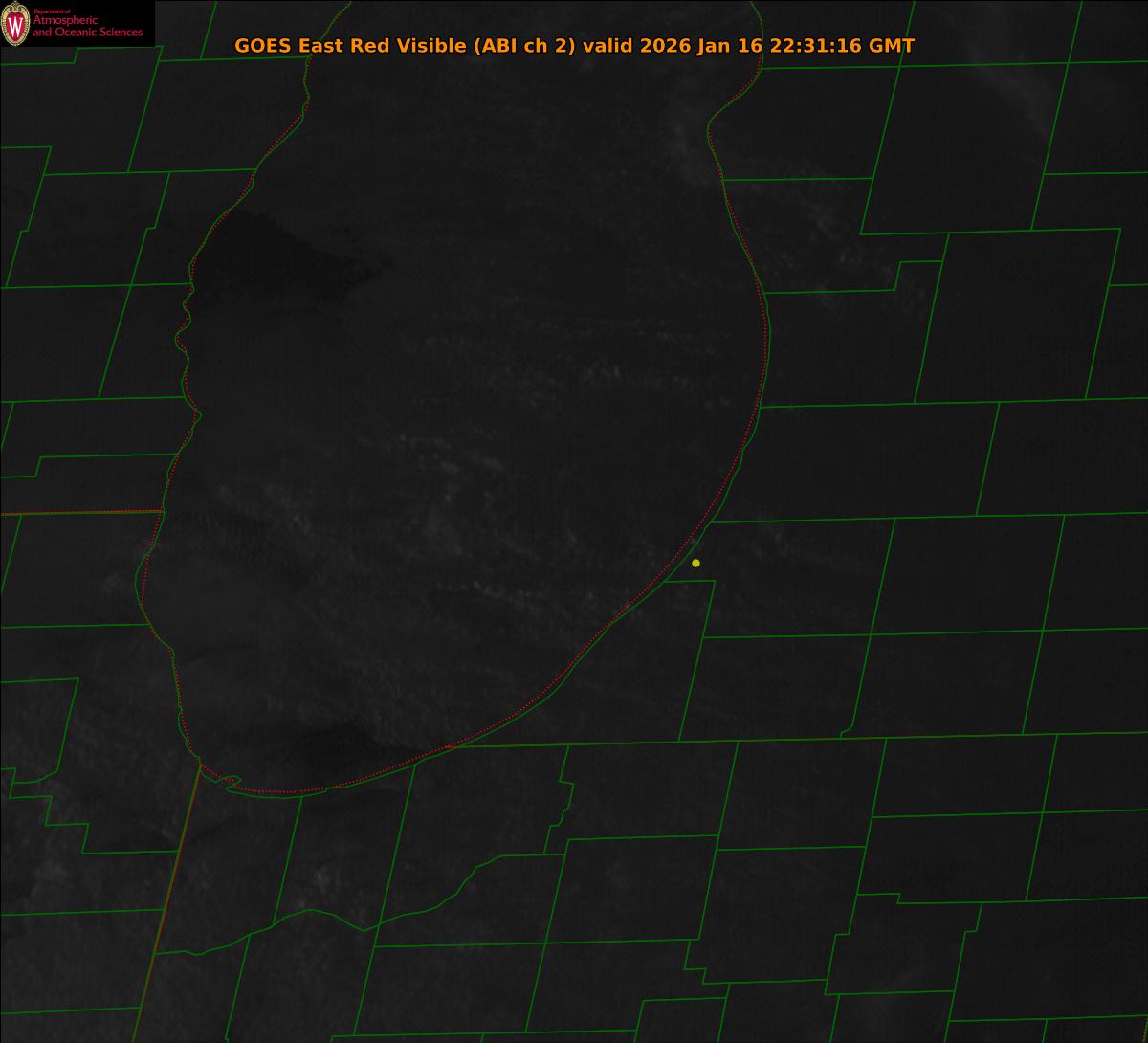
Task: Click the small harbor inlet at southwest shoreline
Action: point(228,782)
